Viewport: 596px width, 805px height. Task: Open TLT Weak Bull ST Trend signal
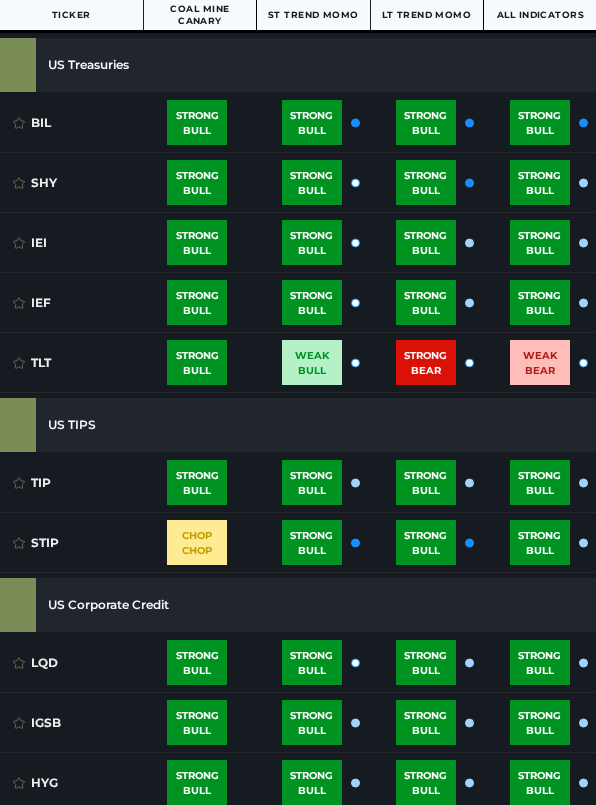tap(312, 362)
